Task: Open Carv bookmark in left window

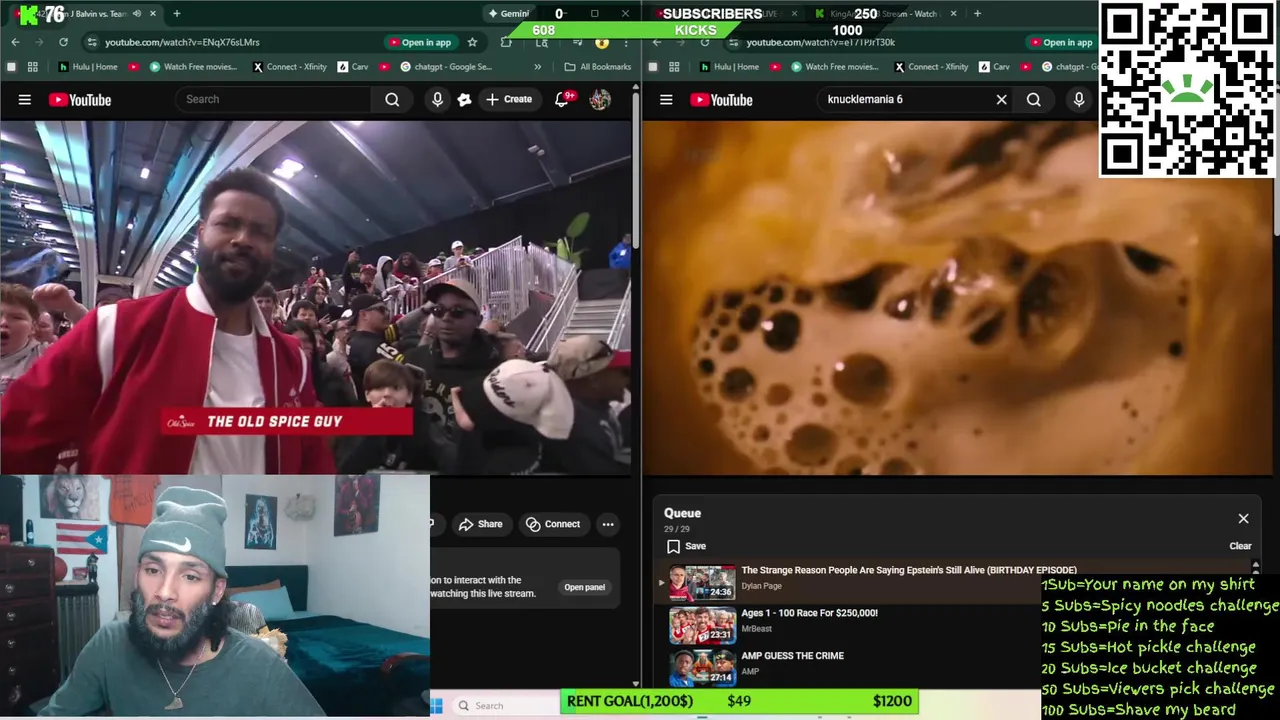Action: pyautogui.click(x=352, y=67)
